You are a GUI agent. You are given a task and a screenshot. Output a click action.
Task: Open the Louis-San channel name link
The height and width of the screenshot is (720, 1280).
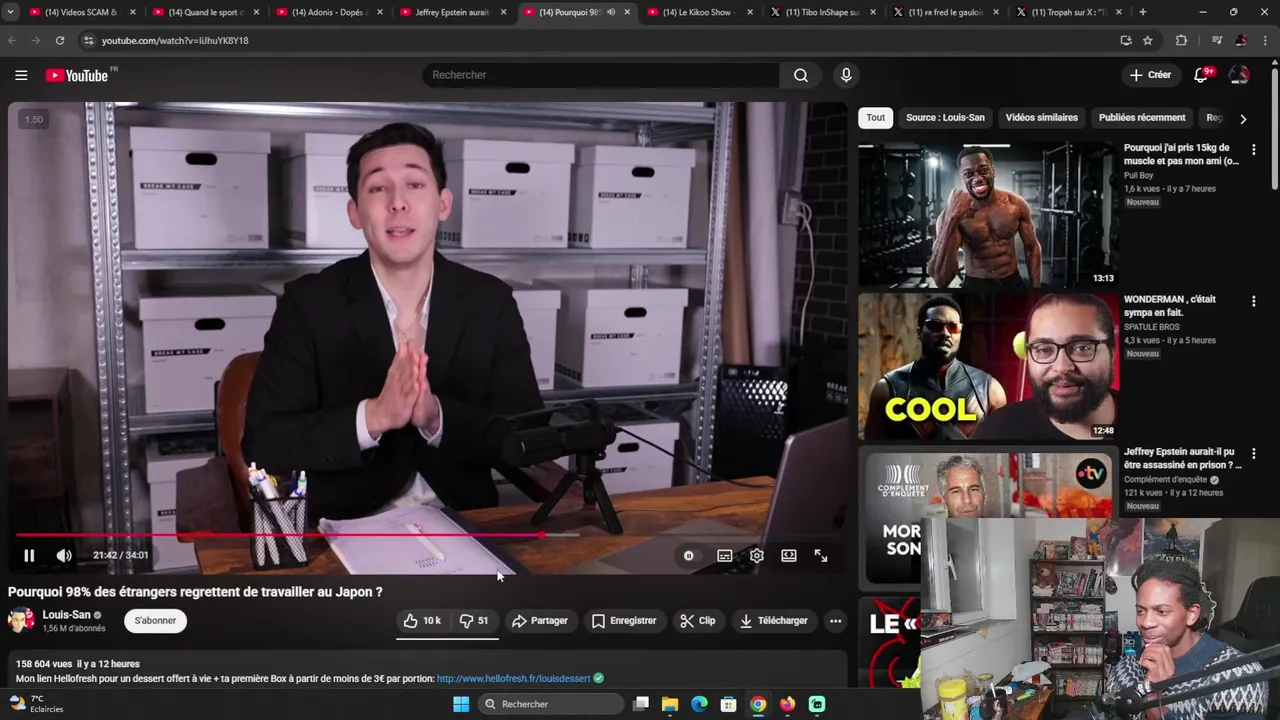(x=66, y=615)
